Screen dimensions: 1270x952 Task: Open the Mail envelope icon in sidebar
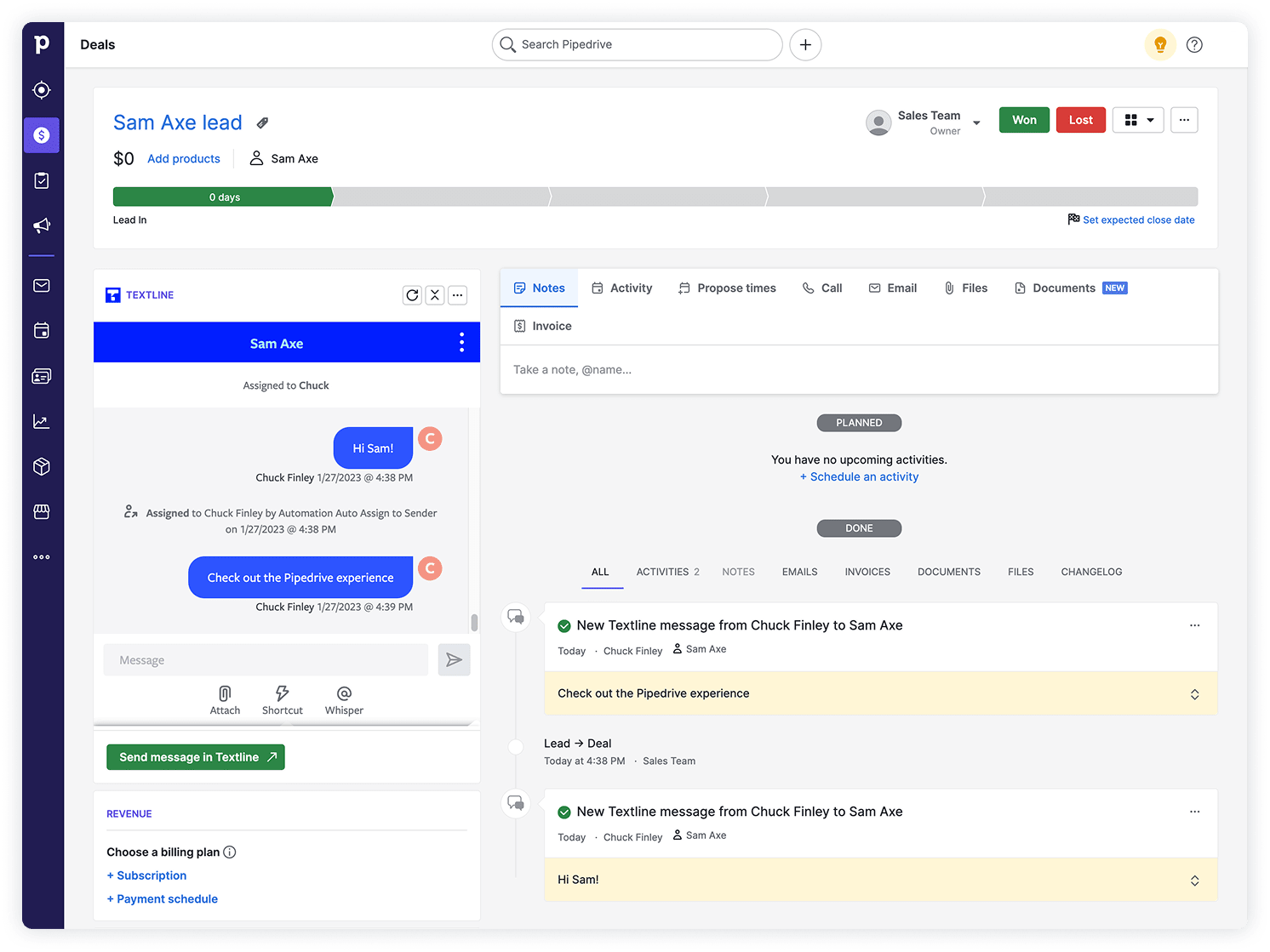pos(42,286)
